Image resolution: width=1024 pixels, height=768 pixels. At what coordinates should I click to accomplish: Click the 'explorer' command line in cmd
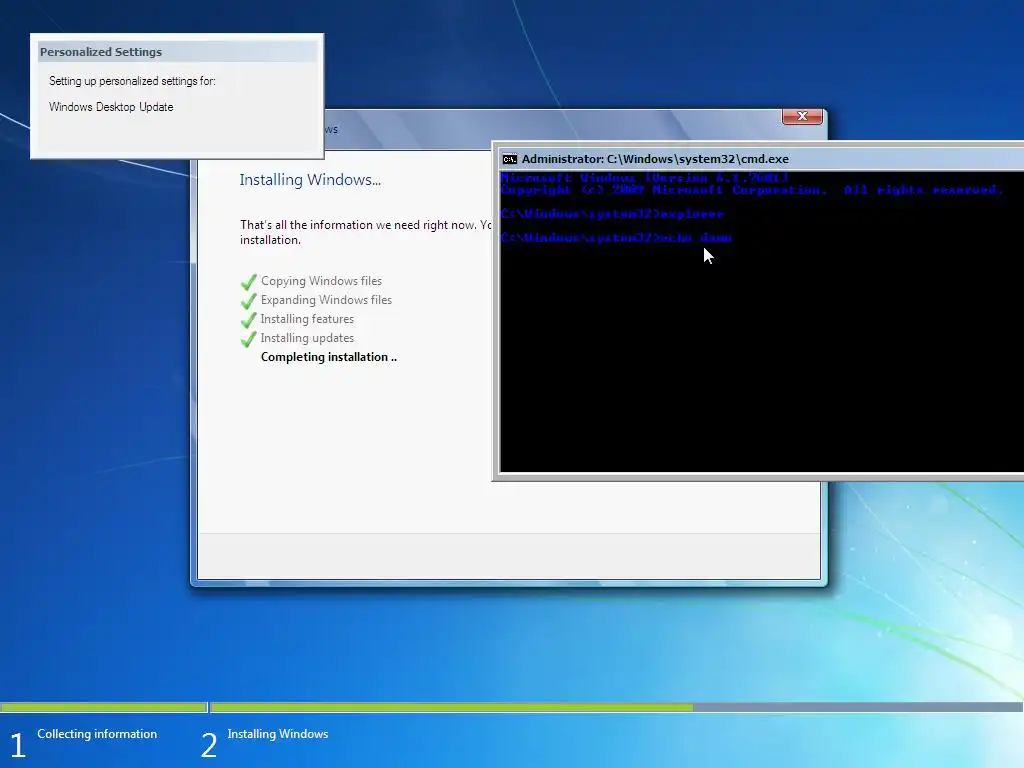click(612, 214)
